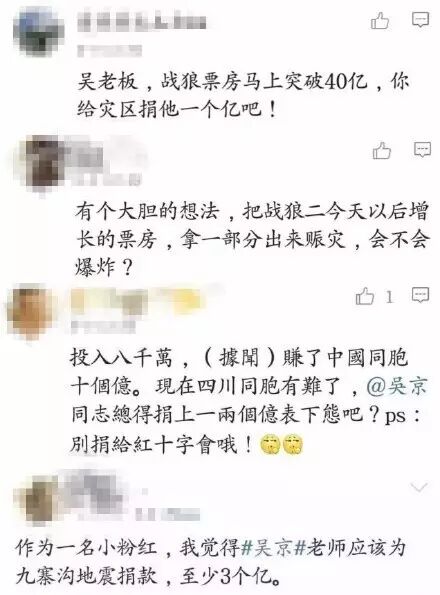Click the like count number 1

click(389, 297)
